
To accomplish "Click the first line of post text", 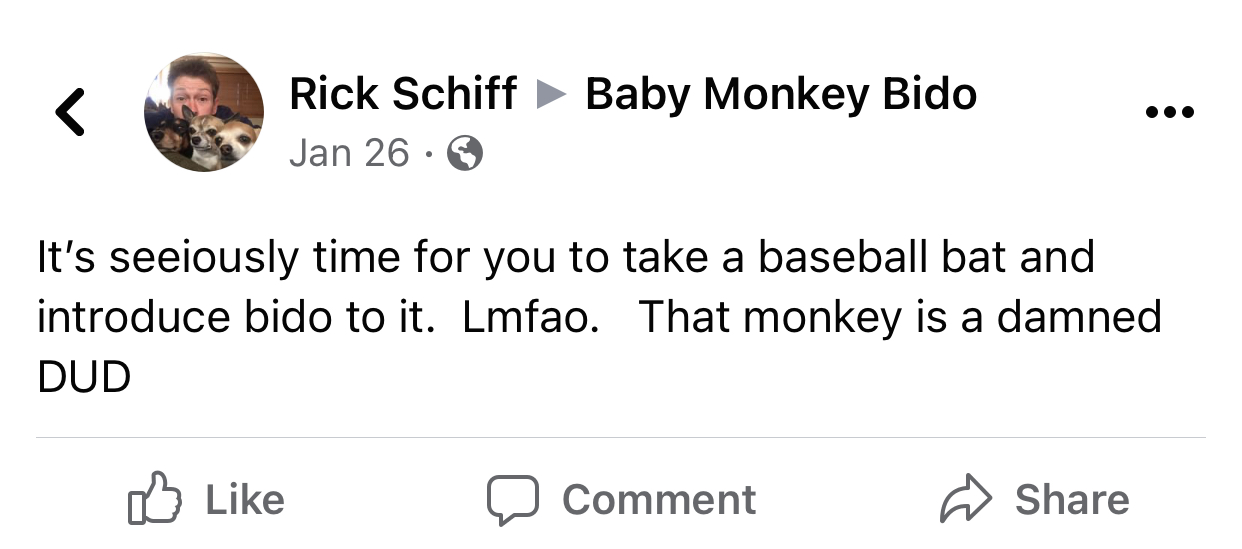I will point(565,258).
